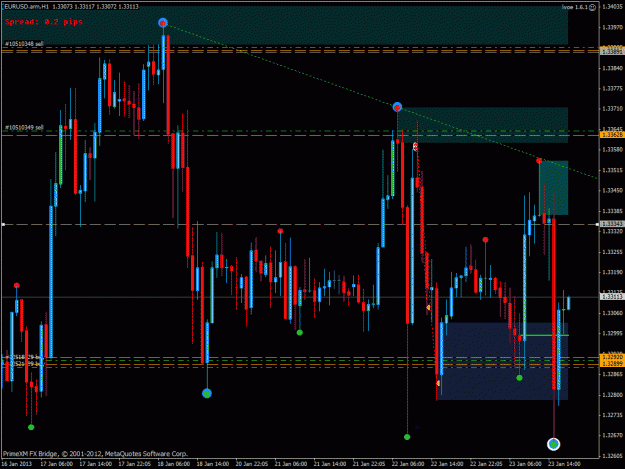
Task: Click the PrimeXM FX Bridge copyright text
Action: click(95, 454)
